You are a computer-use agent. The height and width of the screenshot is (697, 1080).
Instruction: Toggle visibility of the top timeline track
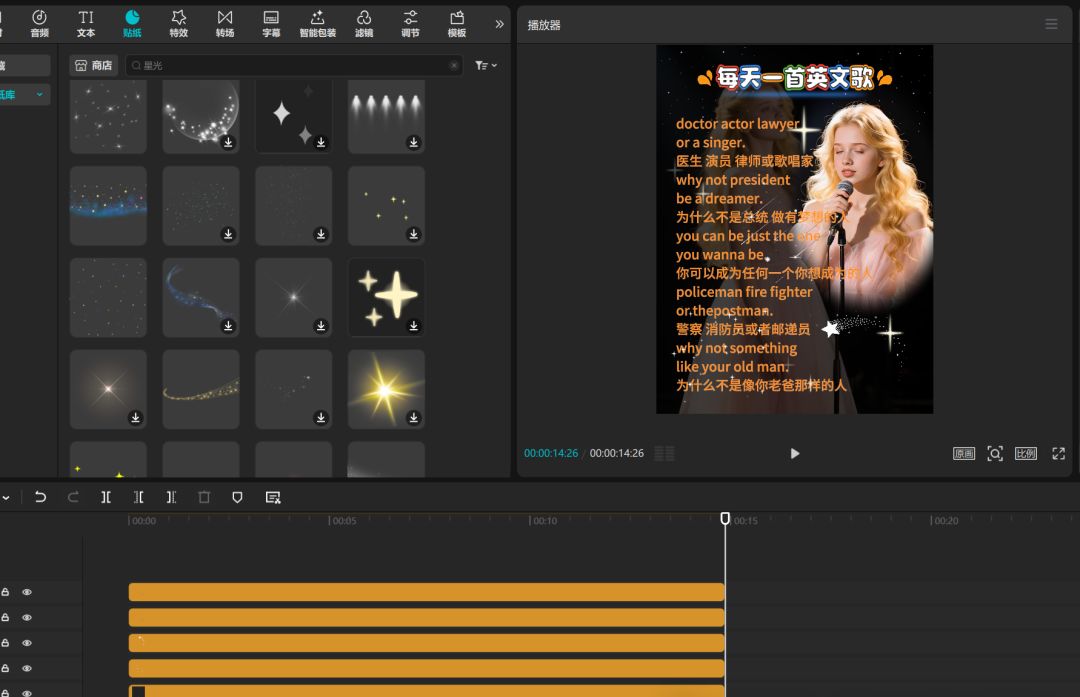point(27,592)
